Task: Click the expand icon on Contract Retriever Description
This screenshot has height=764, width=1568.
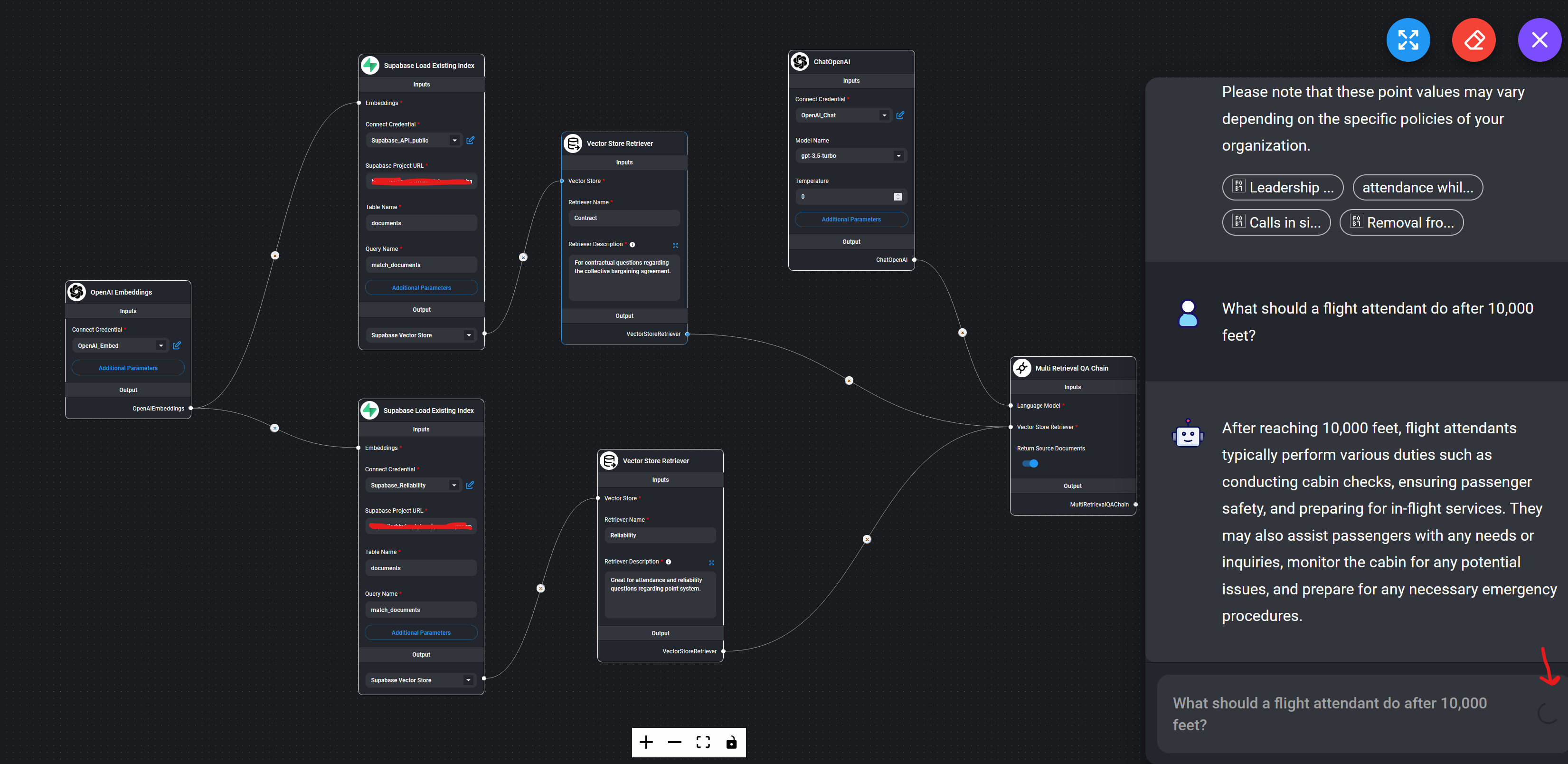Action: (x=675, y=246)
